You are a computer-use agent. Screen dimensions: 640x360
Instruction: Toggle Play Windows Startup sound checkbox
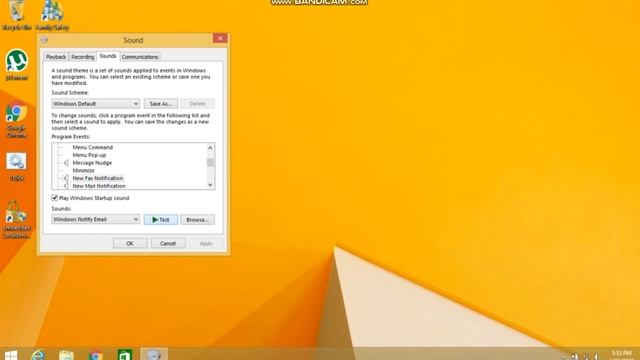(55, 198)
